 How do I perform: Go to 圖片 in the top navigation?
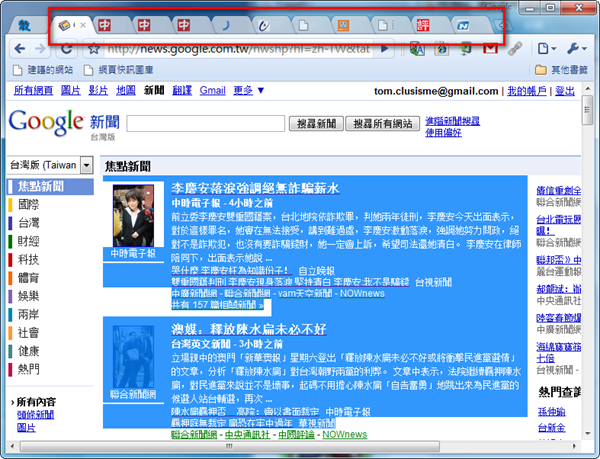[x=71, y=91]
